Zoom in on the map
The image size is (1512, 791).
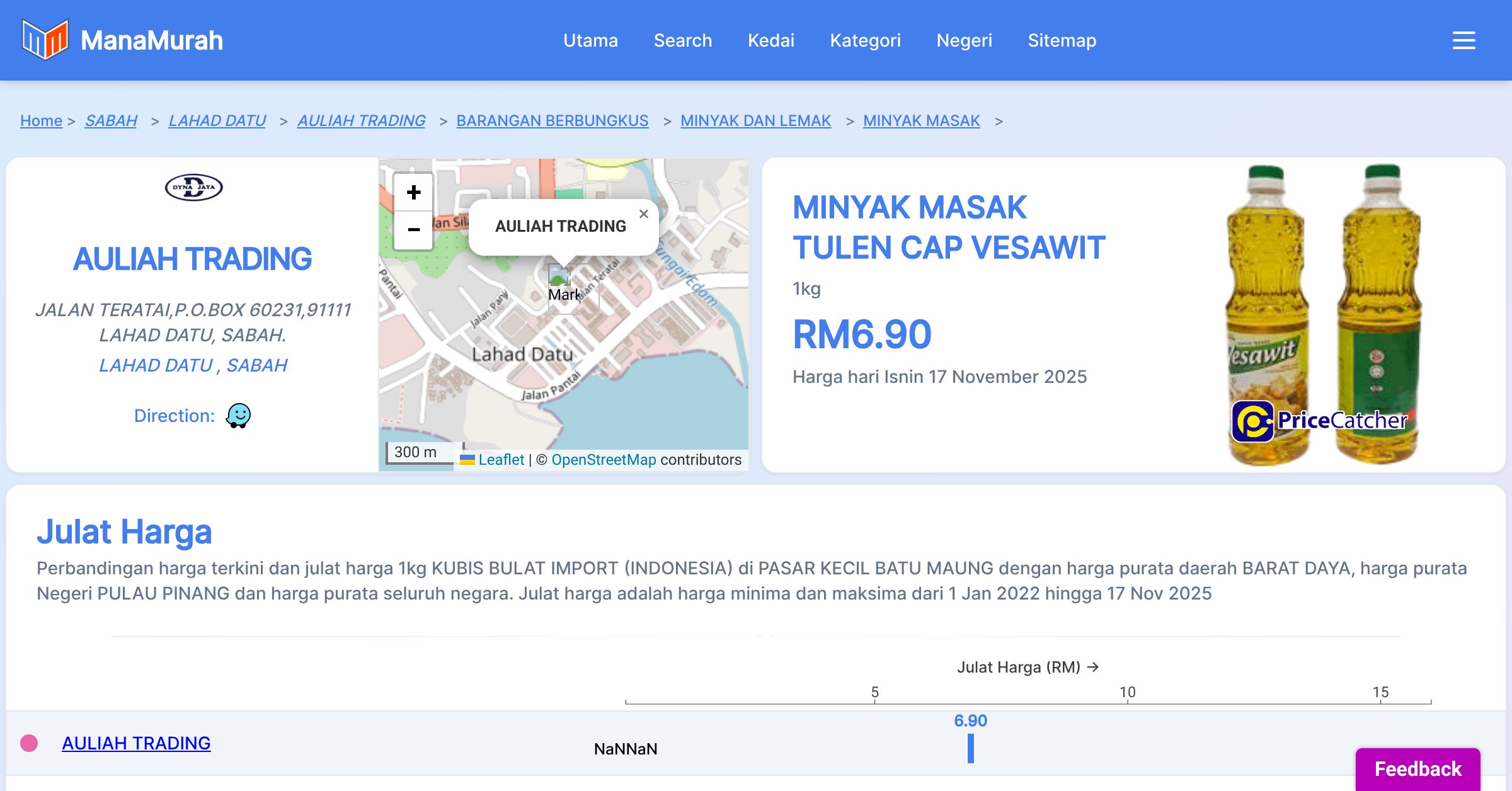[413, 192]
